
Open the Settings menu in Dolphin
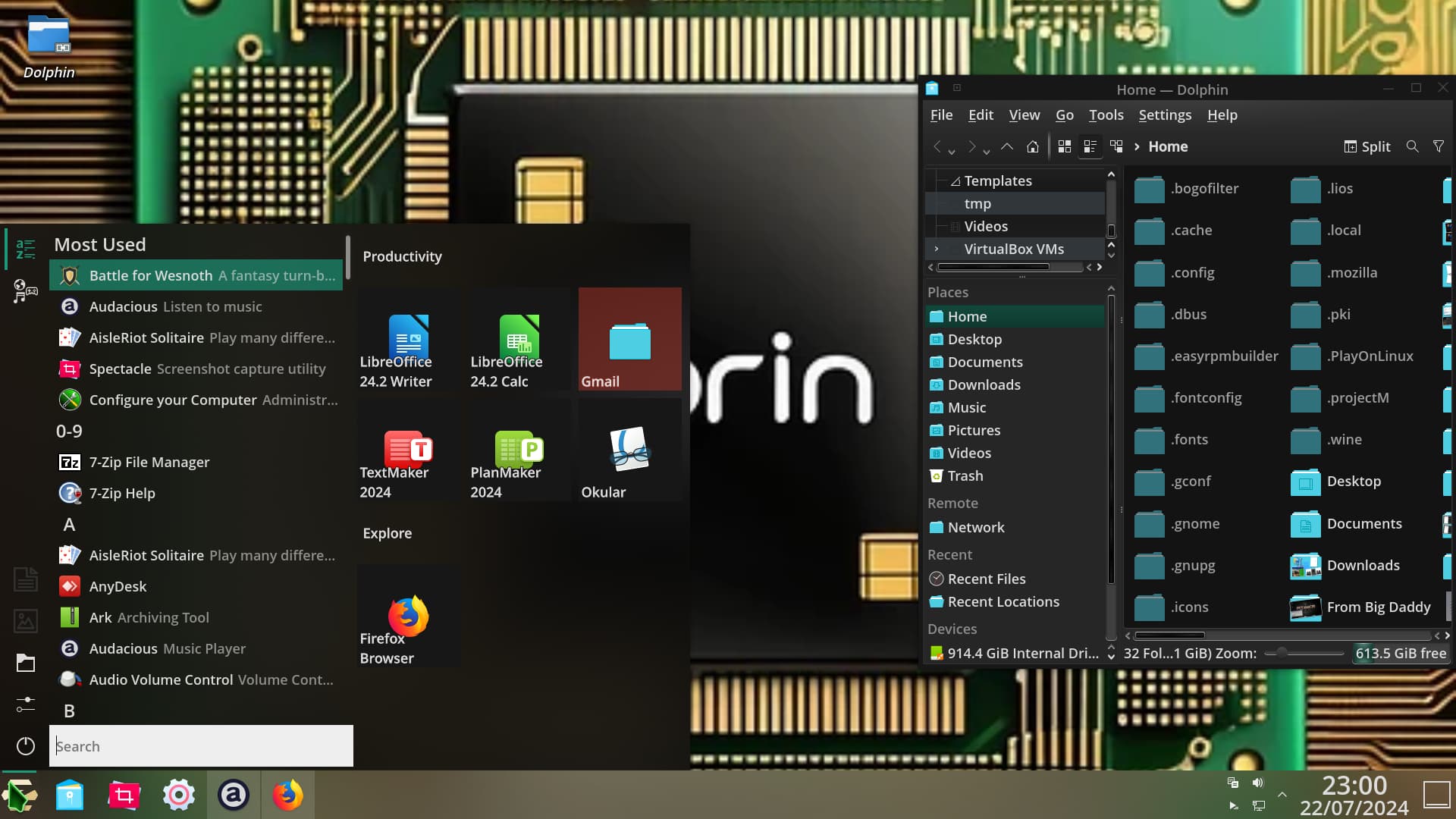1164,115
